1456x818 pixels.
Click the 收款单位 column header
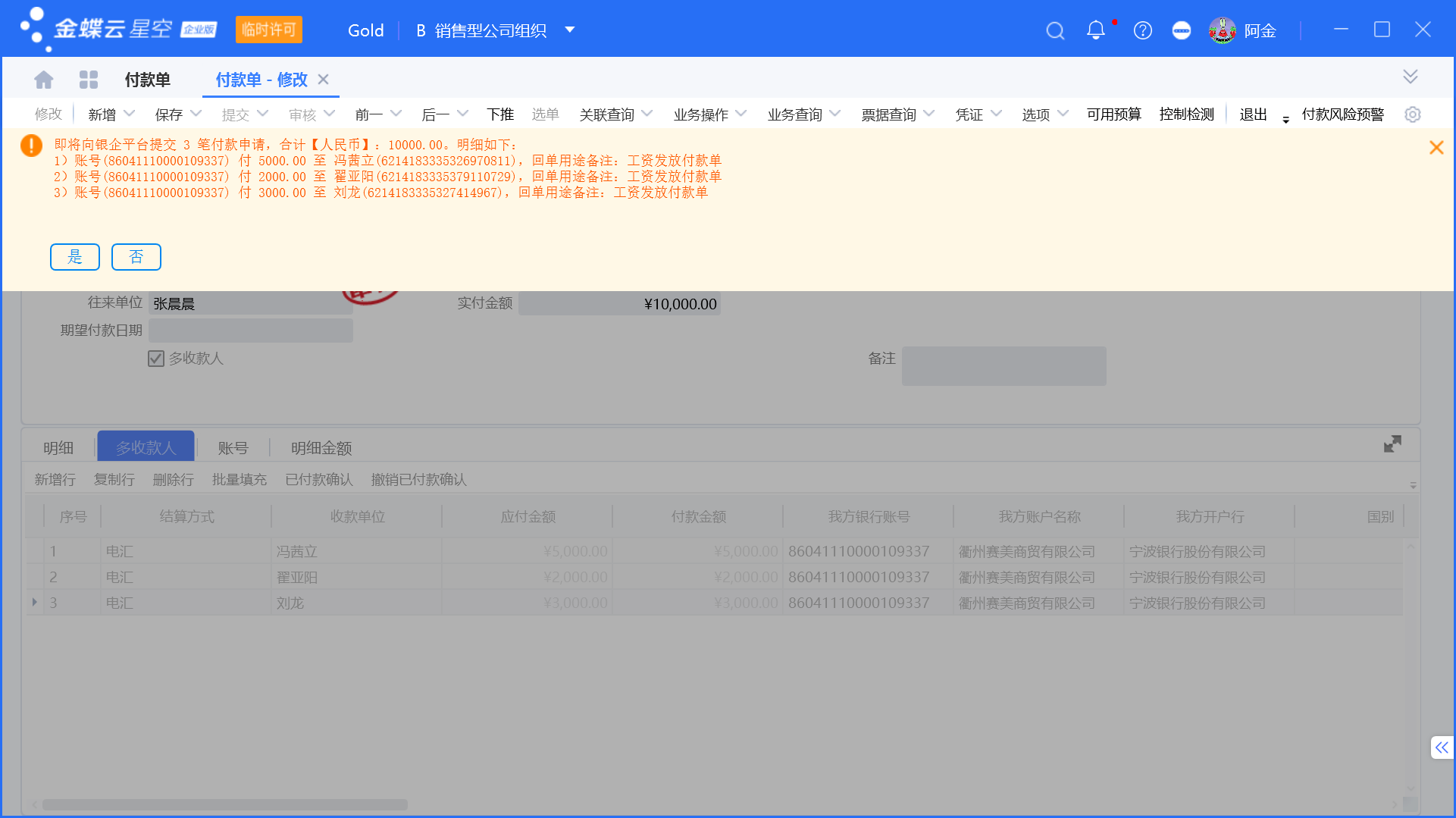click(357, 516)
